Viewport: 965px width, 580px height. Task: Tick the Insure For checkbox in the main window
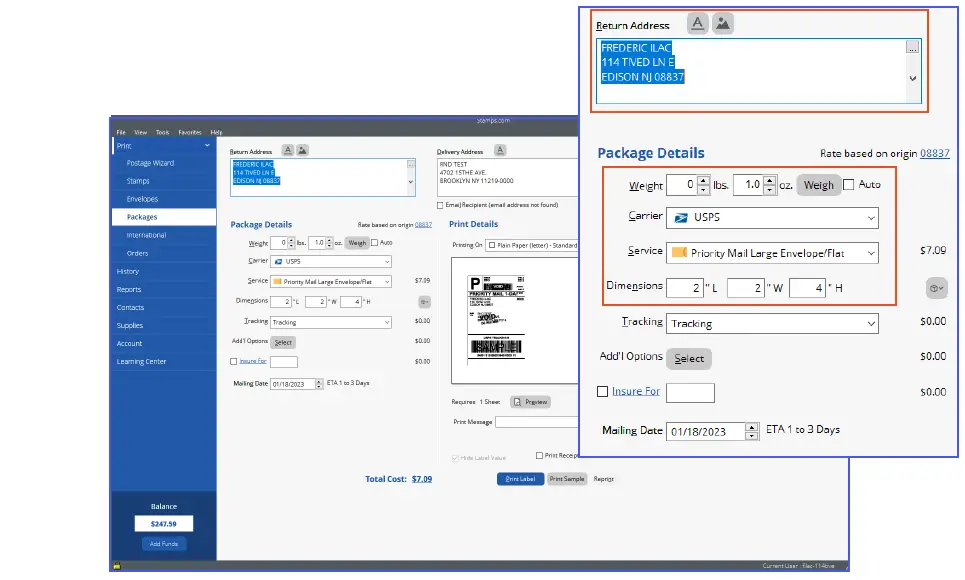233,361
